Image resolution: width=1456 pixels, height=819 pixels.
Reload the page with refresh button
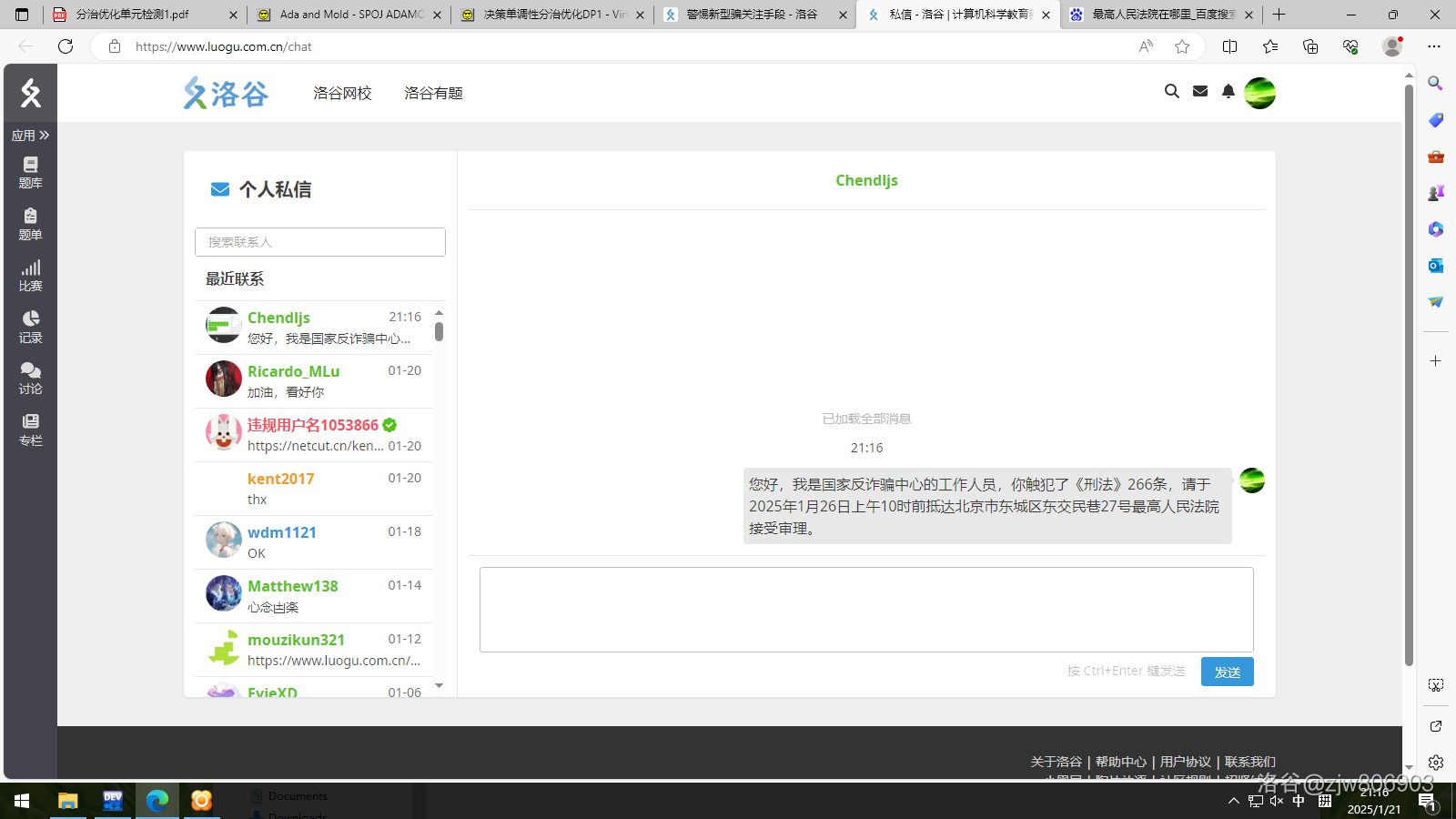(66, 46)
